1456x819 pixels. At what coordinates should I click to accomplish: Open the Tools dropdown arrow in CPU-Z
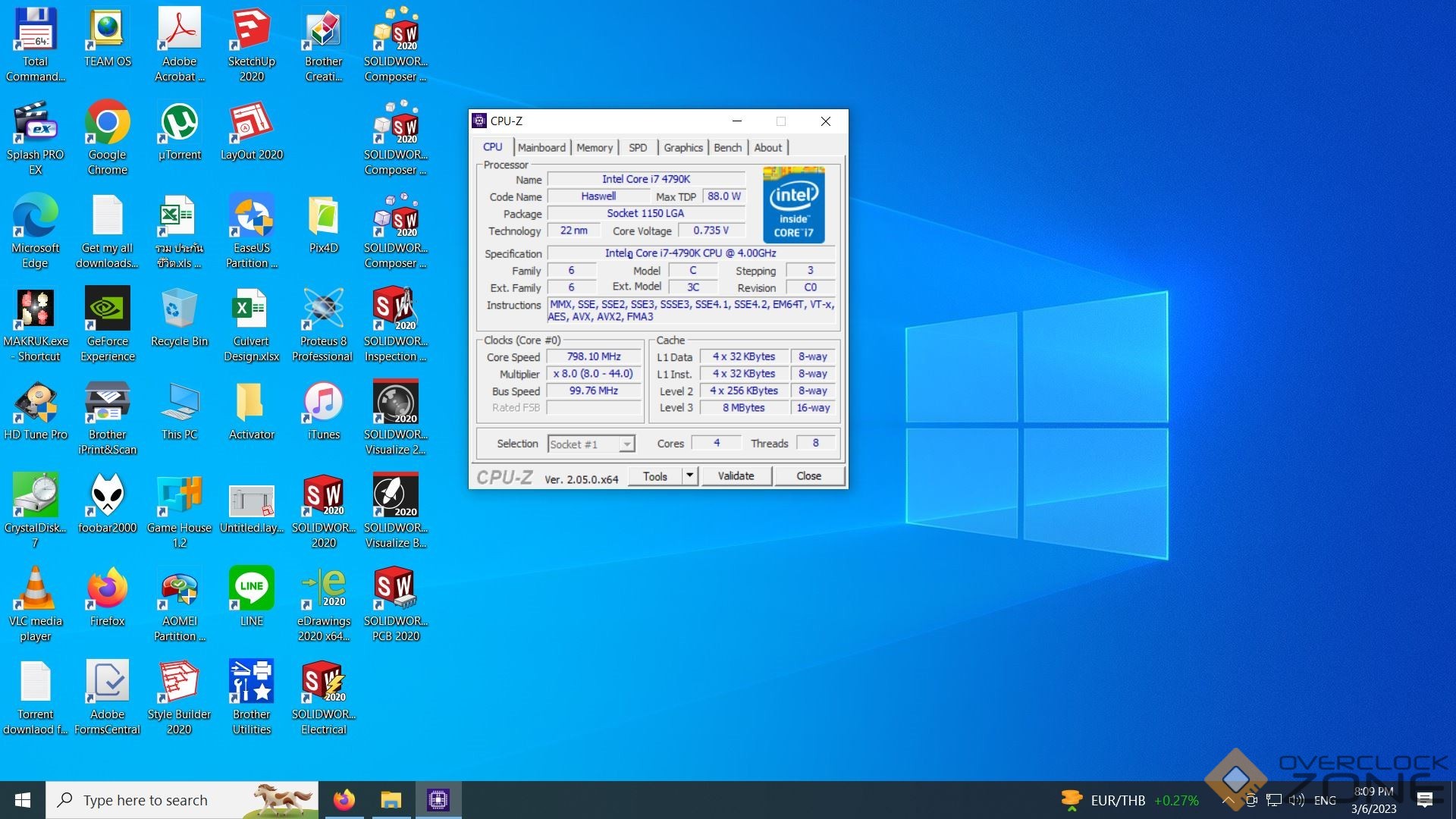pyautogui.click(x=689, y=475)
